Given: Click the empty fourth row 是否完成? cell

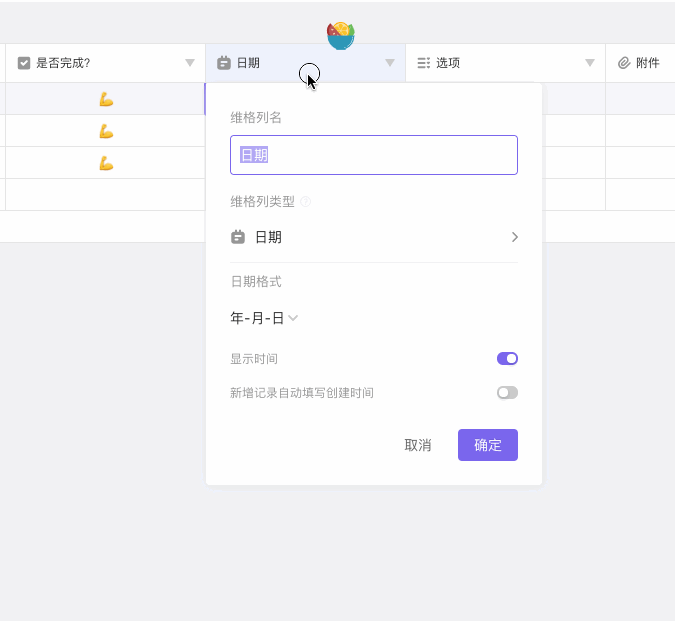Looking at the screenshot, I should pos(105,195).
